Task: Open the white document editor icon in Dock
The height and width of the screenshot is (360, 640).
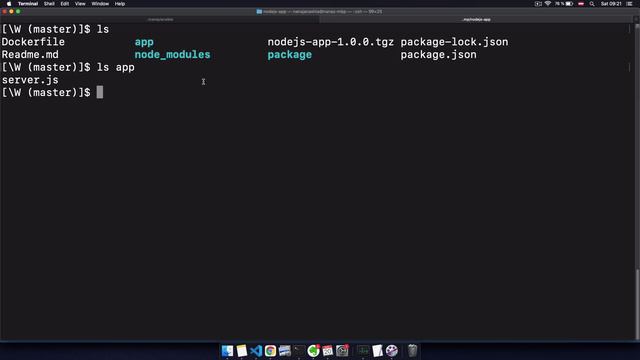Action: 378,351
